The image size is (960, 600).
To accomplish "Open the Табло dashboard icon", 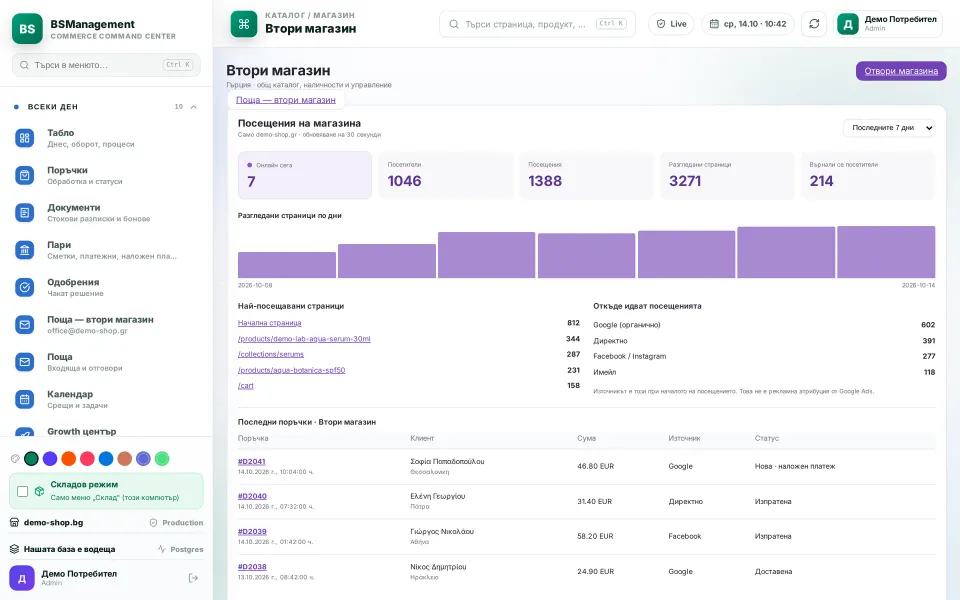I will click(24, 138).
